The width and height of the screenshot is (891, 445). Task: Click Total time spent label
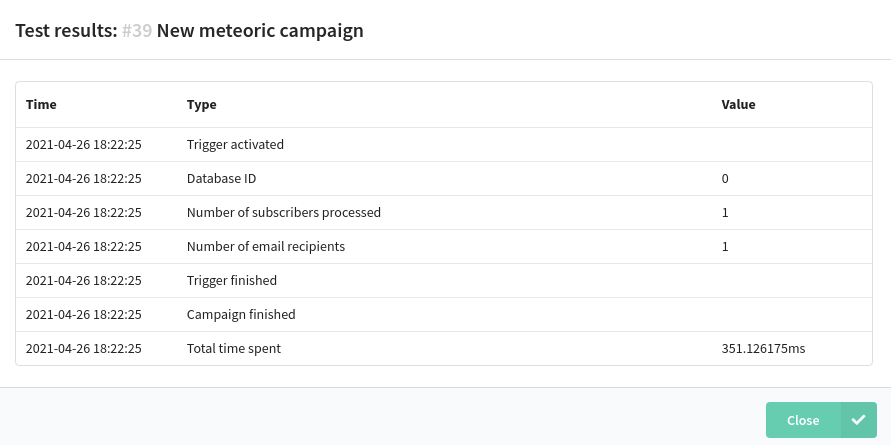click(x=234, y=348)
